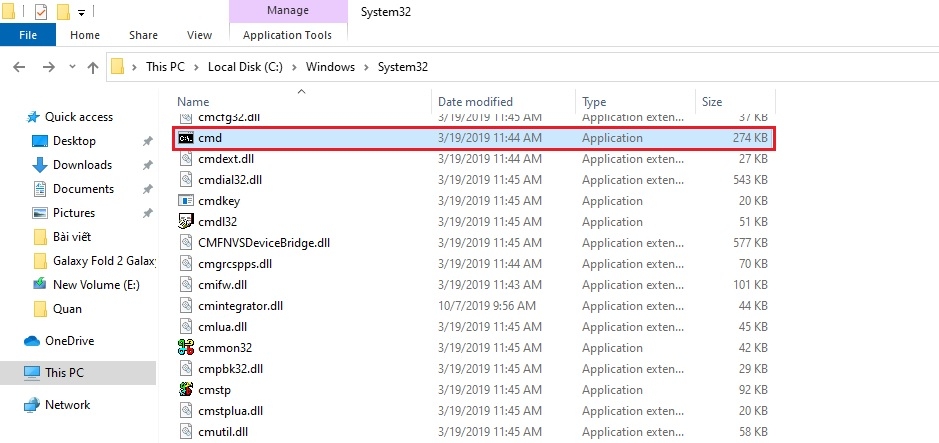Expand the root chevron before This PC
This screenshot has width=939, height=443.
click(135, 67)
